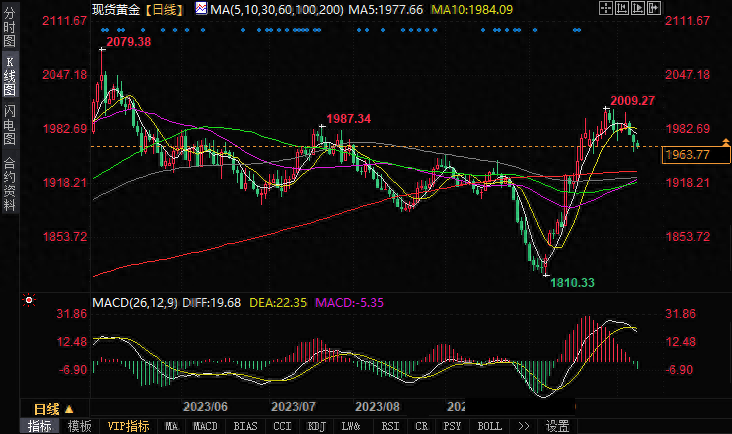Select the MACD indicator in bottom bar
Image resolution: width=732 pixels, height=434 pixels.
click(x=205, y=426)
